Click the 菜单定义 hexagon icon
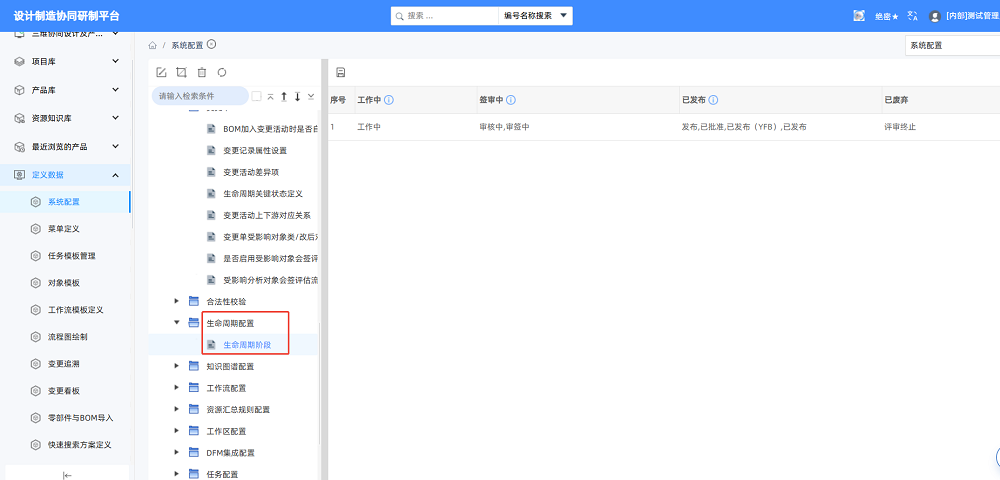This screenshot has height=480, width=1000. (36, 229)
